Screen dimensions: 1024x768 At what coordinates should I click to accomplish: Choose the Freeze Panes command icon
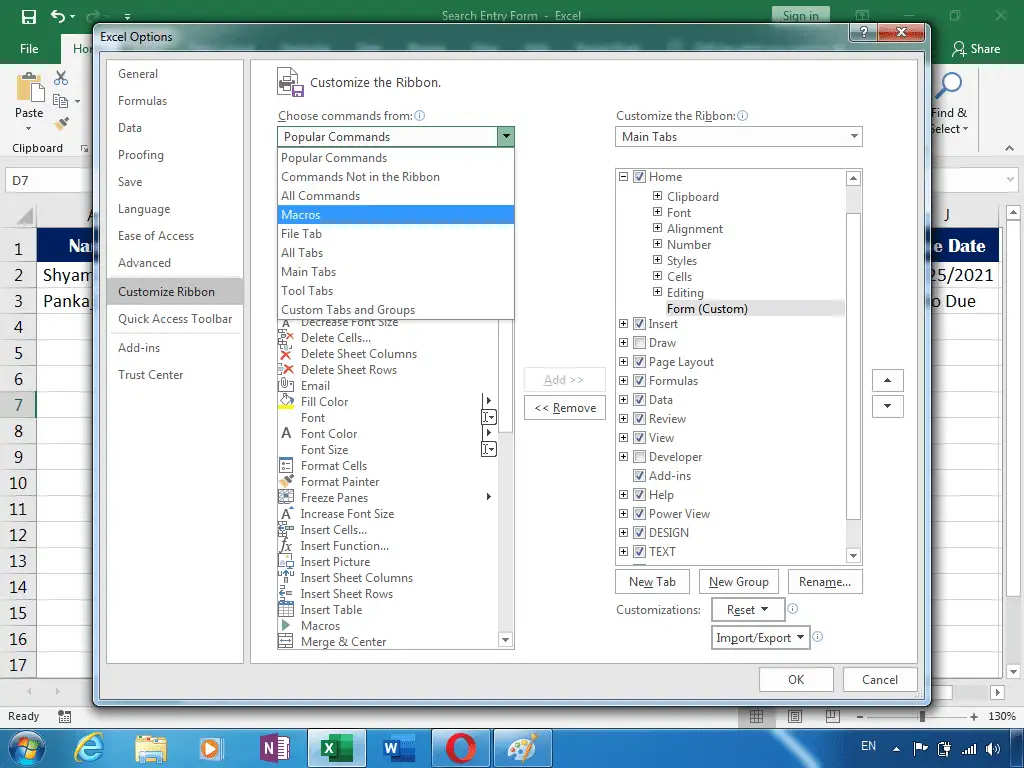(285, 497)
